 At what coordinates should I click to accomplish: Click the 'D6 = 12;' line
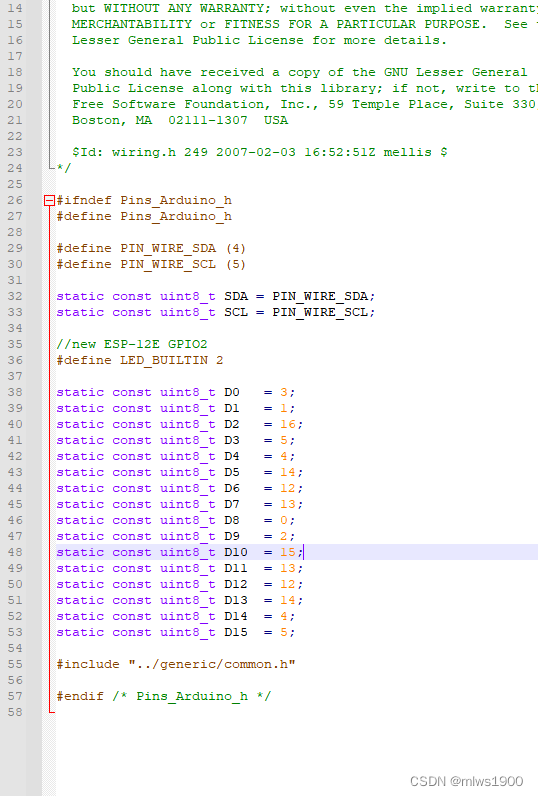point(180,488)
